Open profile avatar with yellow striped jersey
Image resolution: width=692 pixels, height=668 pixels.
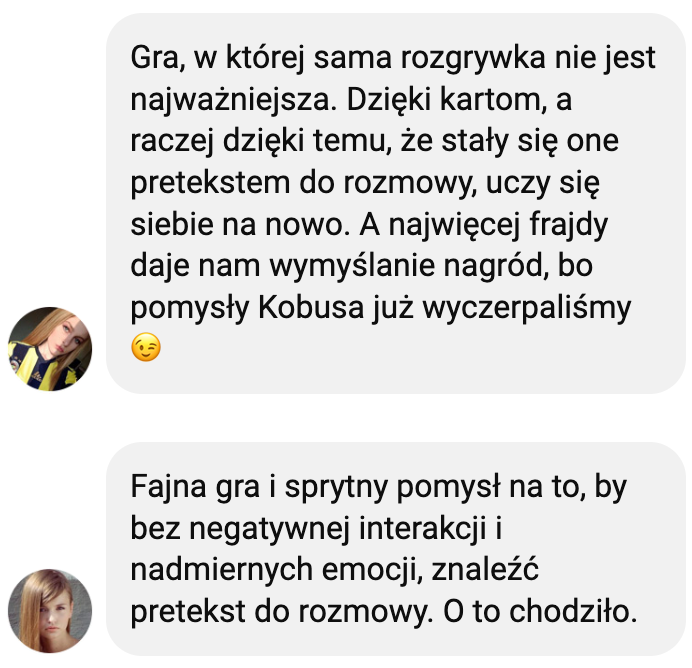tap(50, 349)
